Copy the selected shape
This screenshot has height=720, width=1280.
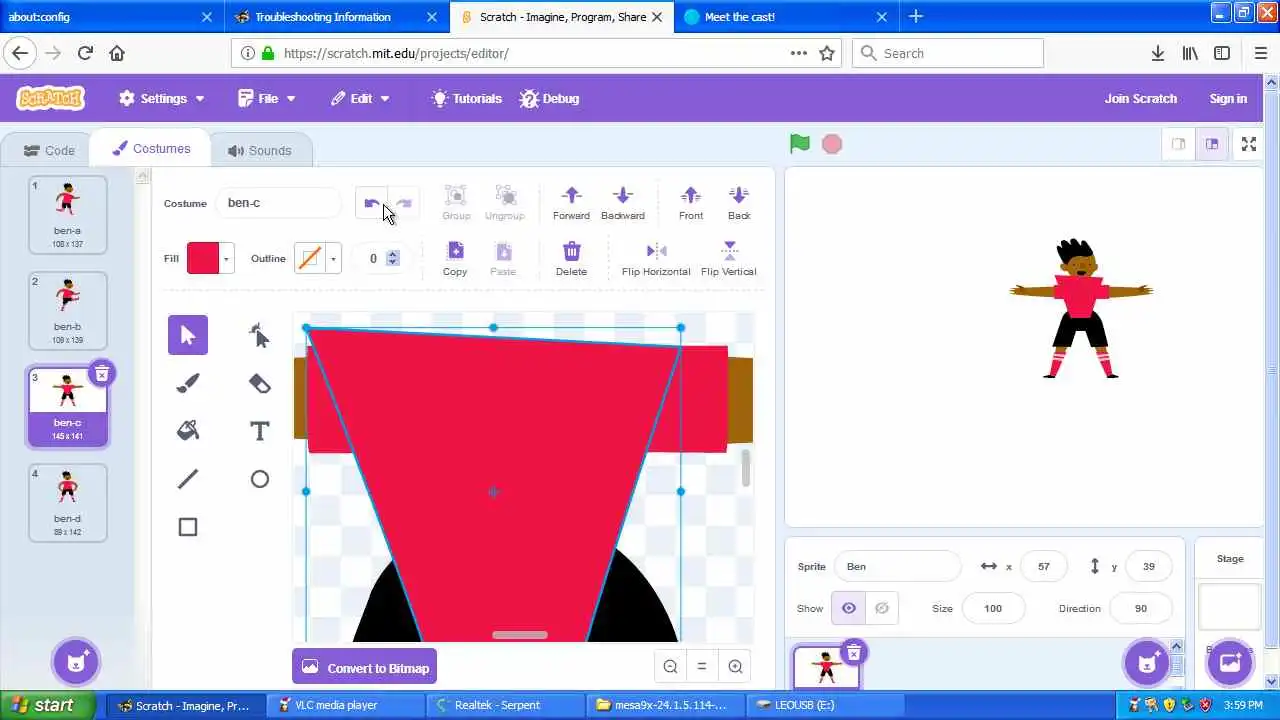pos(455,259)
